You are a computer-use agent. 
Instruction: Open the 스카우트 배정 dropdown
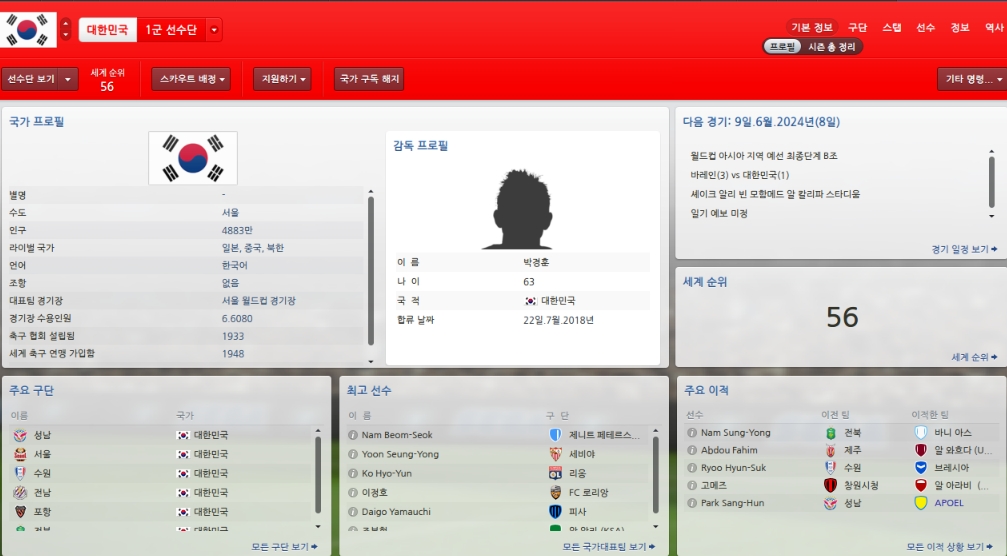coord(191,79)
